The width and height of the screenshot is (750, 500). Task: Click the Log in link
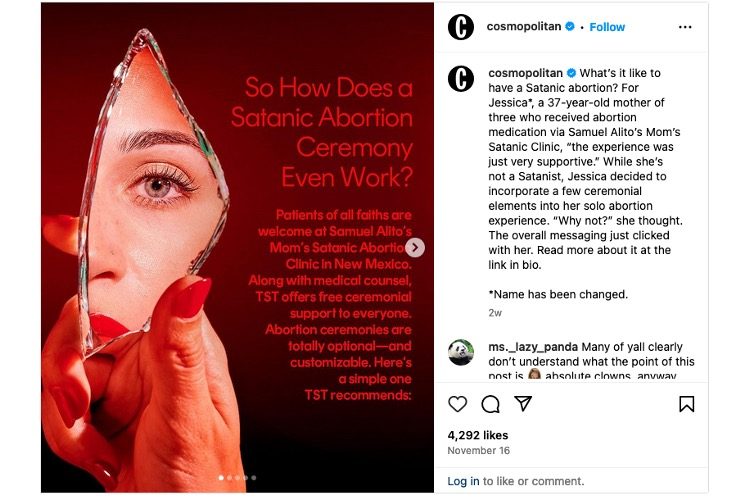(463, 481)
